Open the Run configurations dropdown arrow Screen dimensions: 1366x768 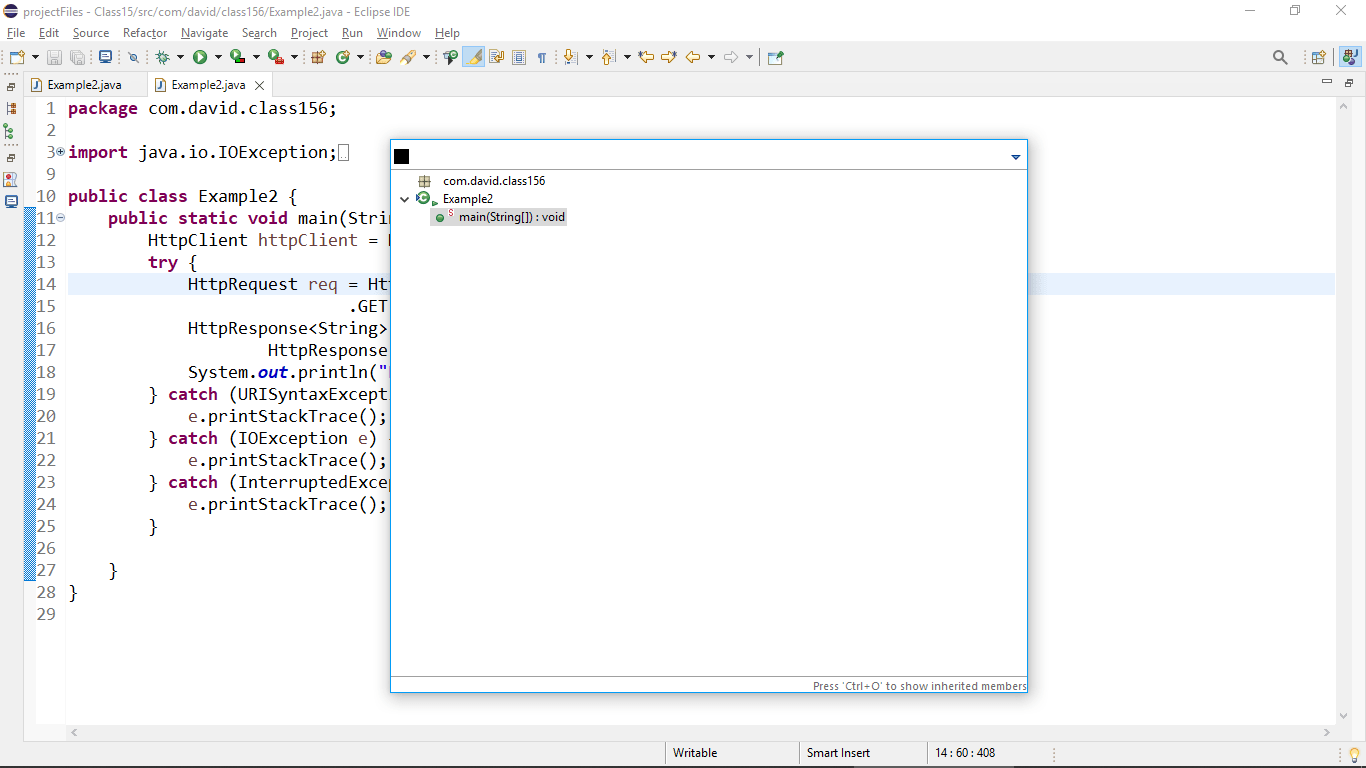[x=218, y=57]
